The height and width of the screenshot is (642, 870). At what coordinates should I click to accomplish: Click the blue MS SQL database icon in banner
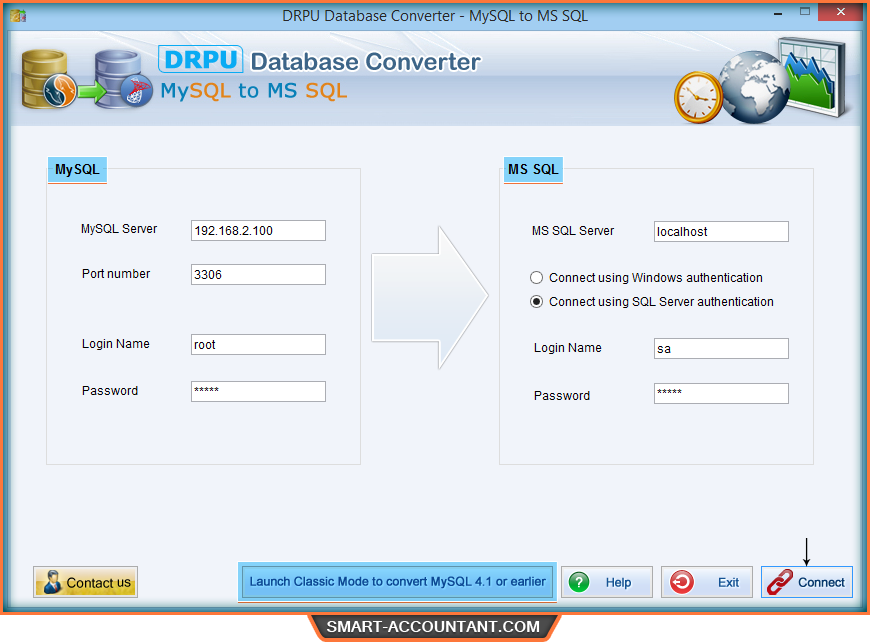[x=123, y=79]
